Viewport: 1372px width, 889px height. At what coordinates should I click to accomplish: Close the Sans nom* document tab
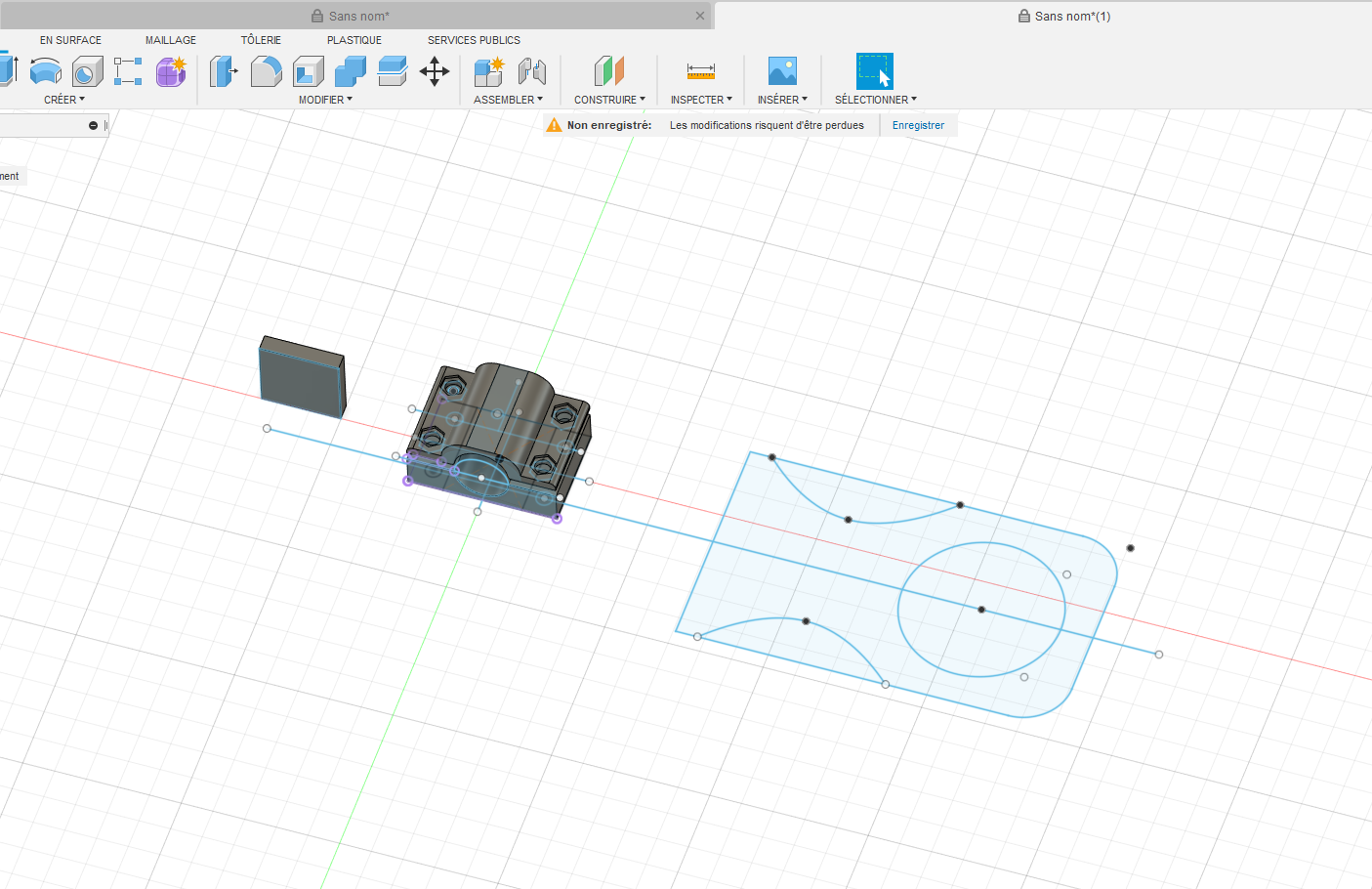pos(700,16)
